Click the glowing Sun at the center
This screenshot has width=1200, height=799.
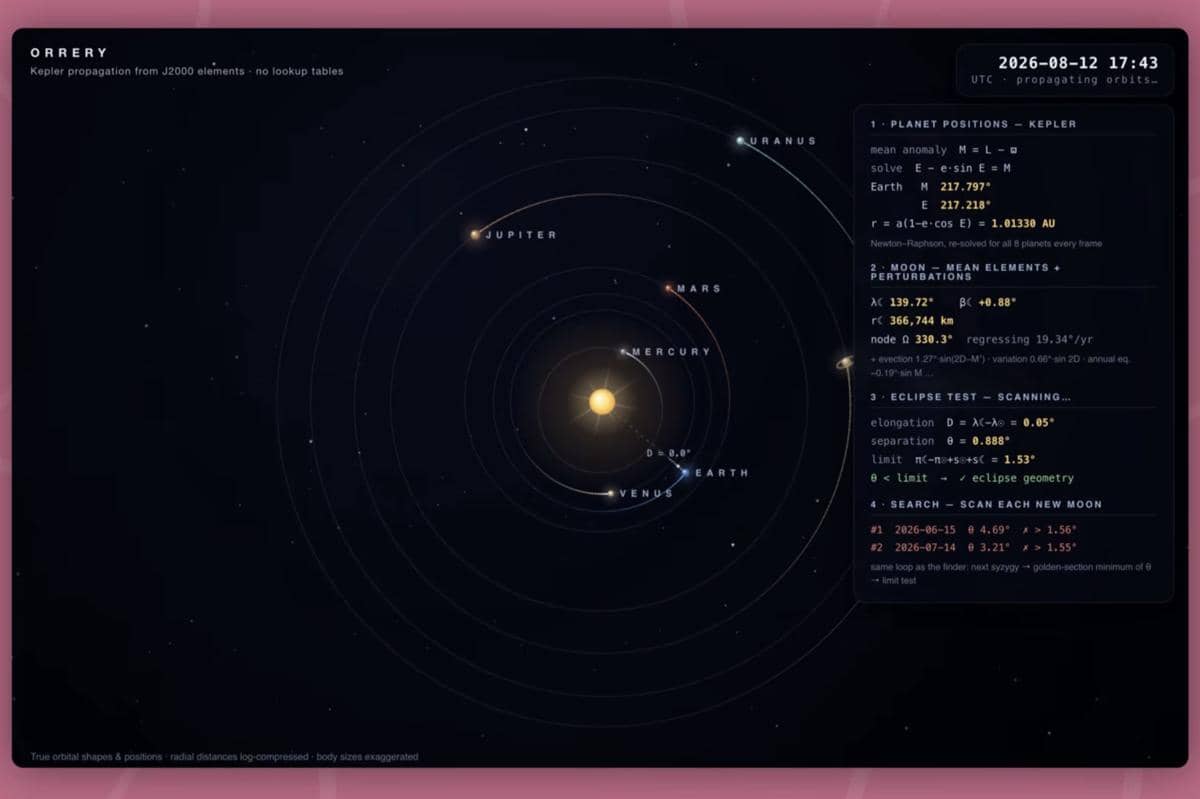click(601, 402)
